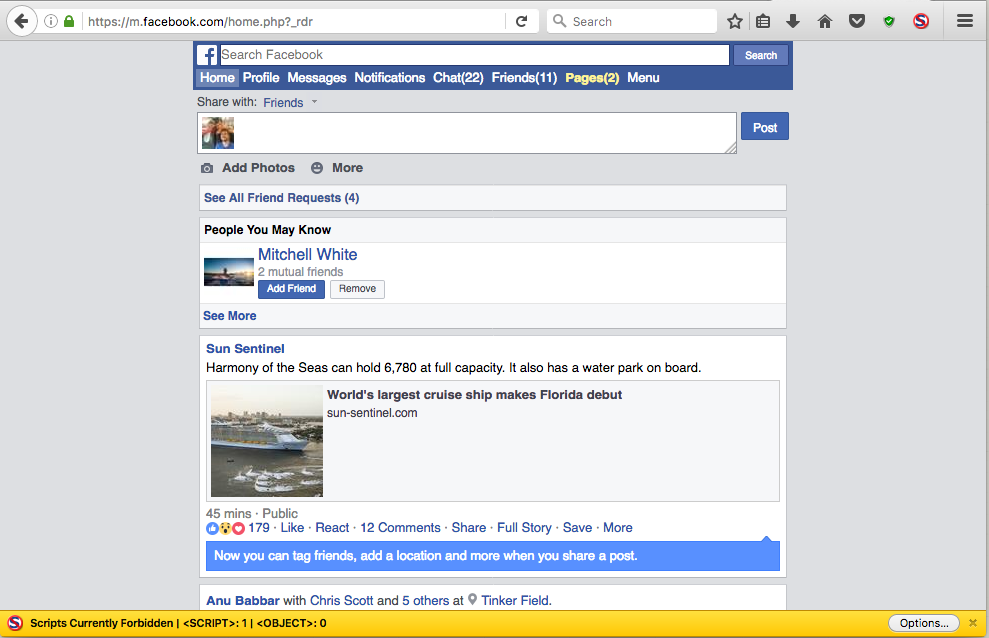Open NoScript Options button
Viewport: 989px width, 638px height.
coord(923,623)
